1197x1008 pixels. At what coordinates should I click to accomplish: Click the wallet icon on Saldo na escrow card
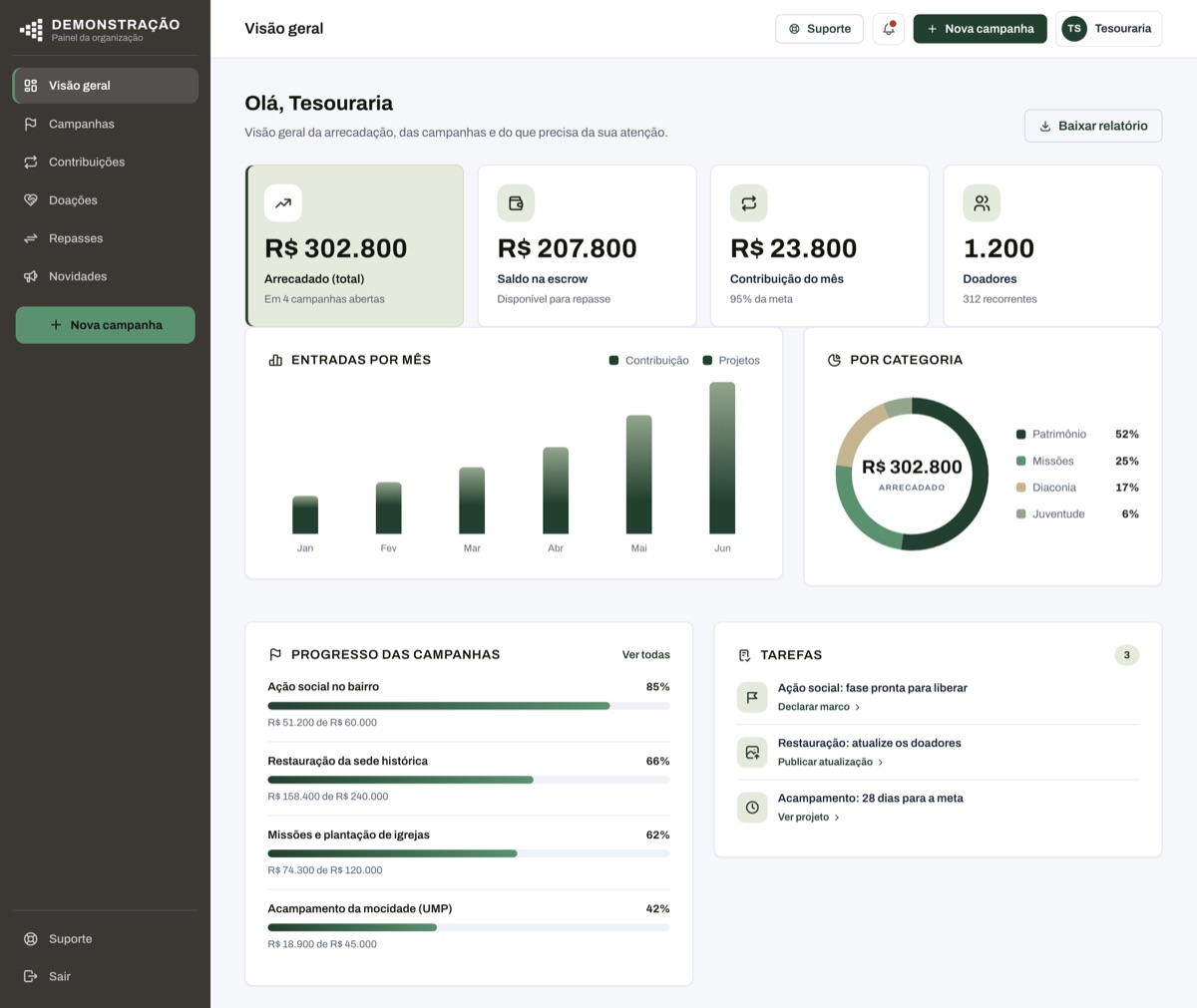516,203
